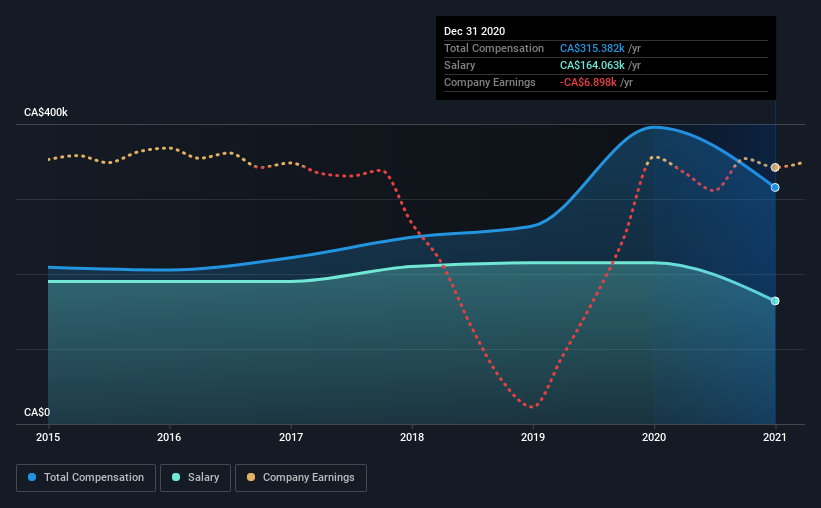Click the -CA$6.898k company earnings value
821x508 pixels.
click(x=589, y=82)
